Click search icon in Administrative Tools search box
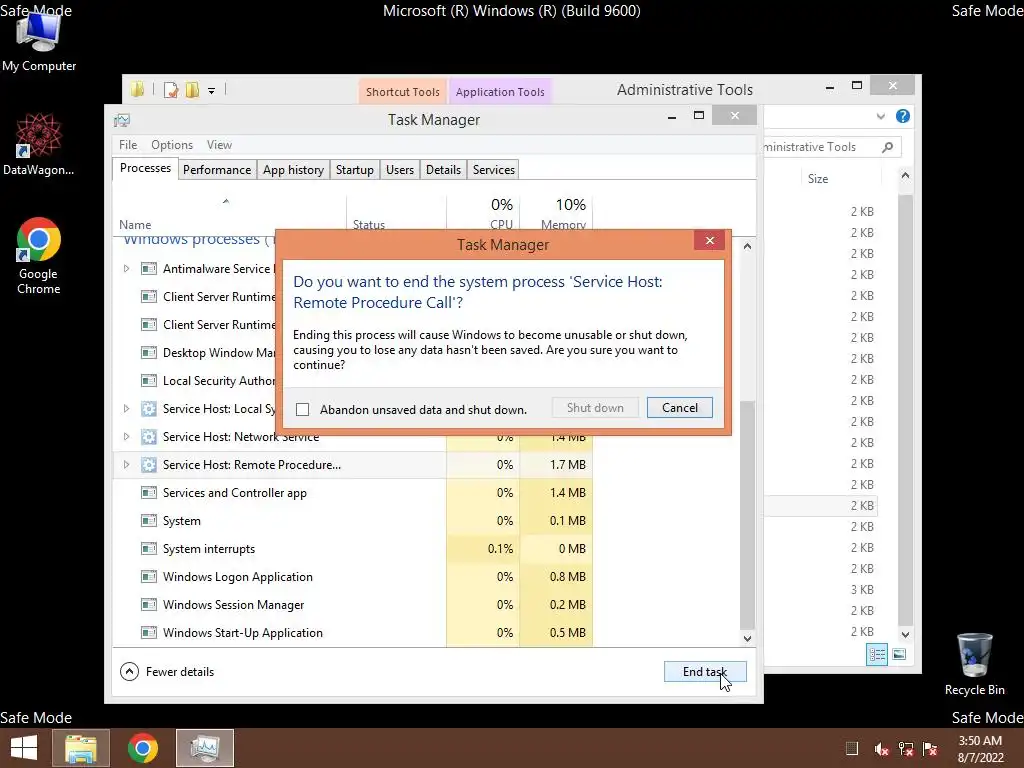Screen dimensions: 1024x768 pyautogui.click(x=887, y=147)
